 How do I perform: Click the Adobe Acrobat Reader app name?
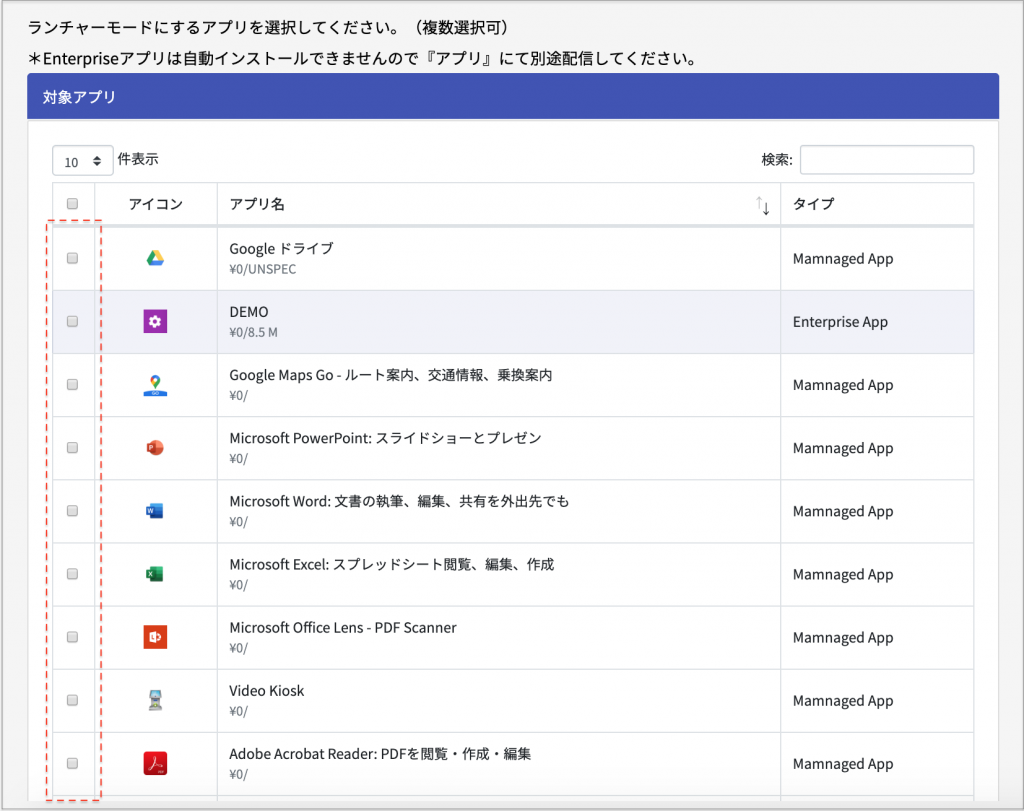pos(380,754)
